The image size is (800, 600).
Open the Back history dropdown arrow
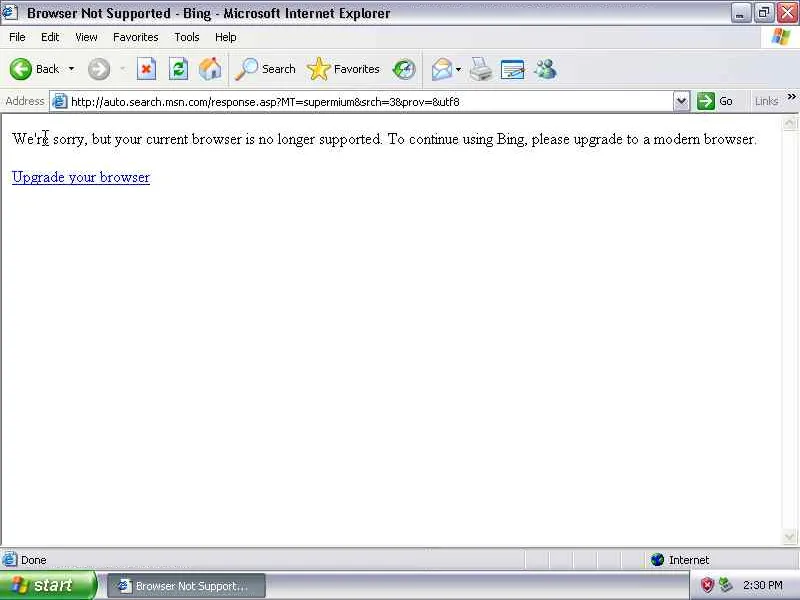pos(71,69)
